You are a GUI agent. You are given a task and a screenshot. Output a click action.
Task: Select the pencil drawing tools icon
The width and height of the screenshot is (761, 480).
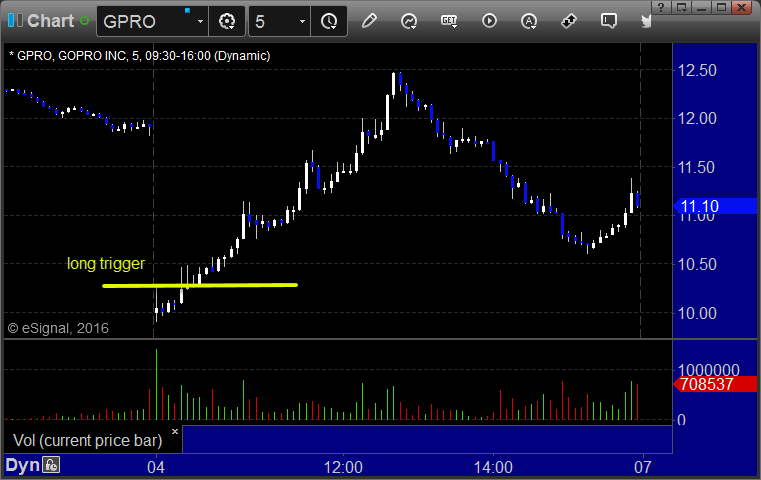click(369, 21)
